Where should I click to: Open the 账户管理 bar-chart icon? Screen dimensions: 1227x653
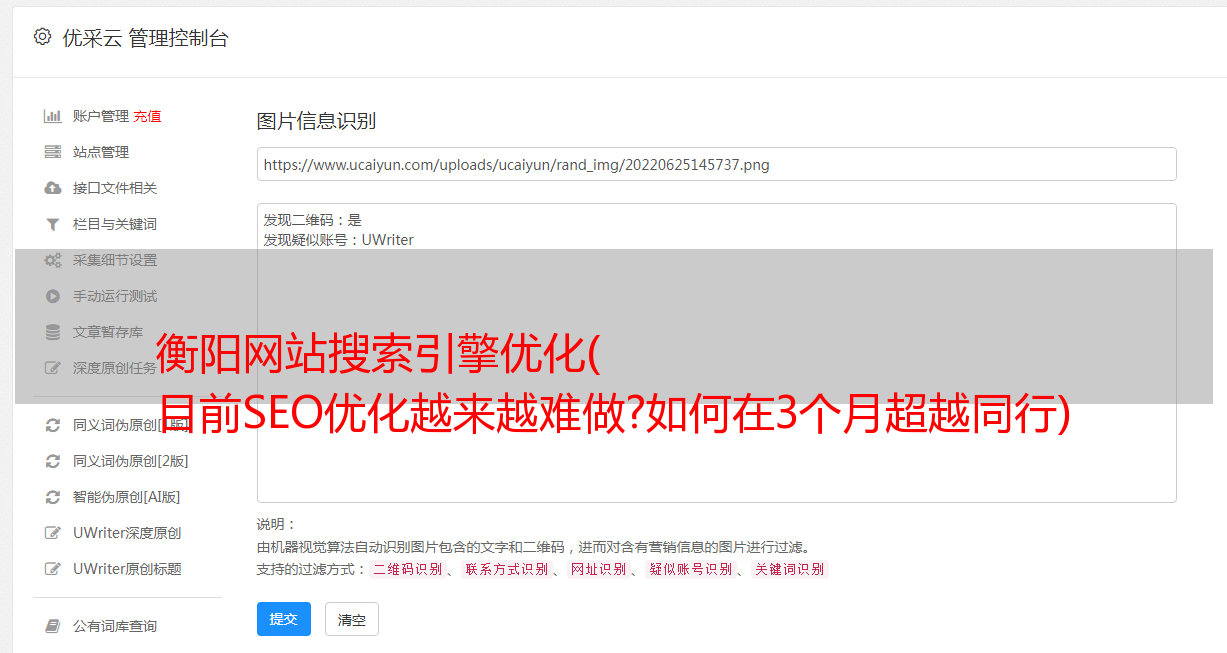pos(53,116)
